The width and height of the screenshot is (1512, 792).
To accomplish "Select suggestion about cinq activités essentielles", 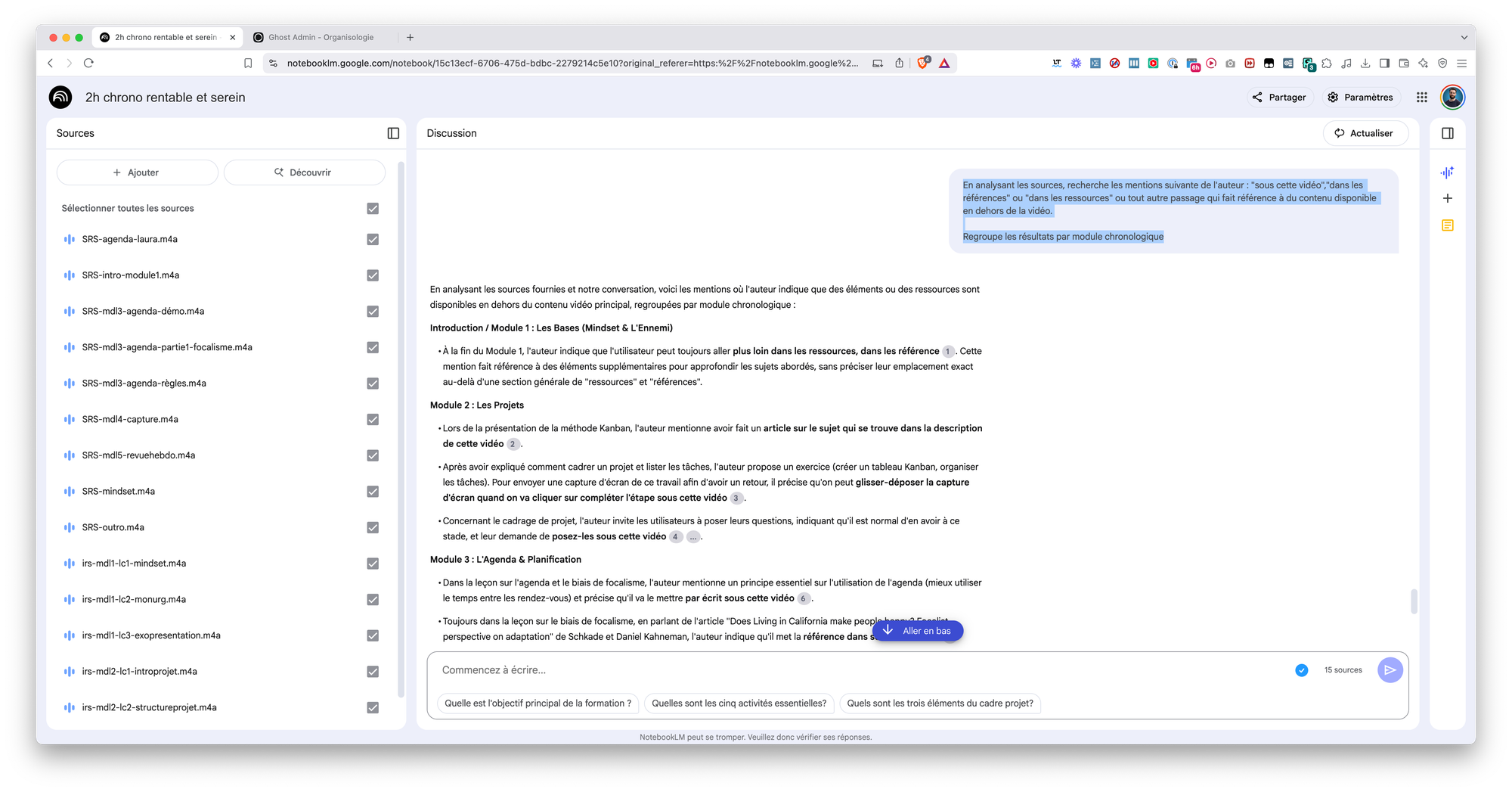I will pyautogui.click(x=739, y=703).
